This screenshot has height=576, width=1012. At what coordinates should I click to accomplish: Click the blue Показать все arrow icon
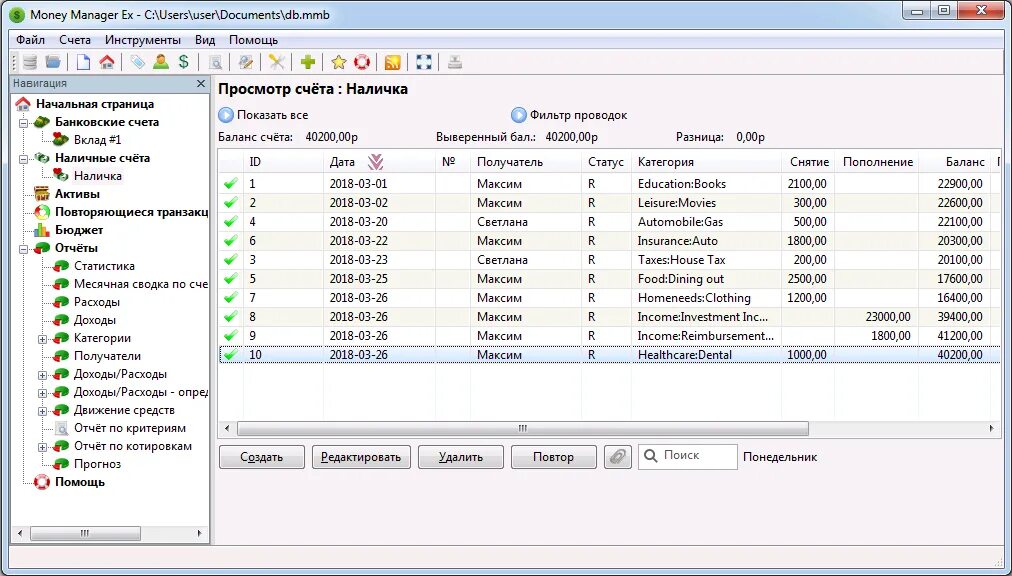tap(226, 115)
